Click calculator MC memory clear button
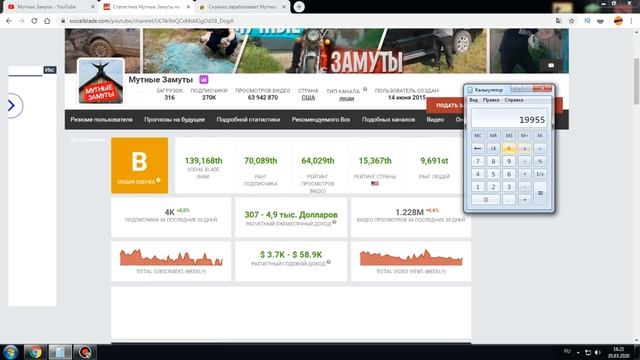This screenshot has width=640, height=360. click(478, 135)
